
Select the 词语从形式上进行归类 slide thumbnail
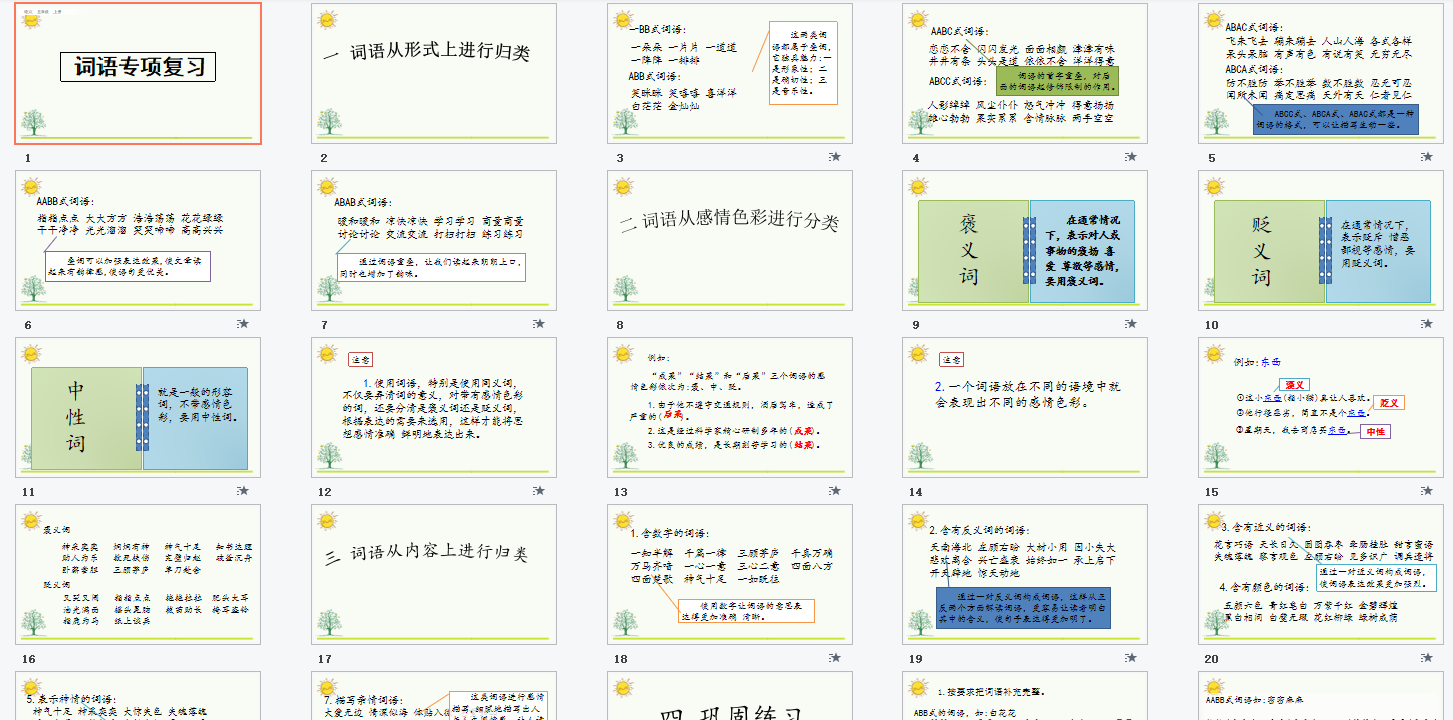pos(434,73)
